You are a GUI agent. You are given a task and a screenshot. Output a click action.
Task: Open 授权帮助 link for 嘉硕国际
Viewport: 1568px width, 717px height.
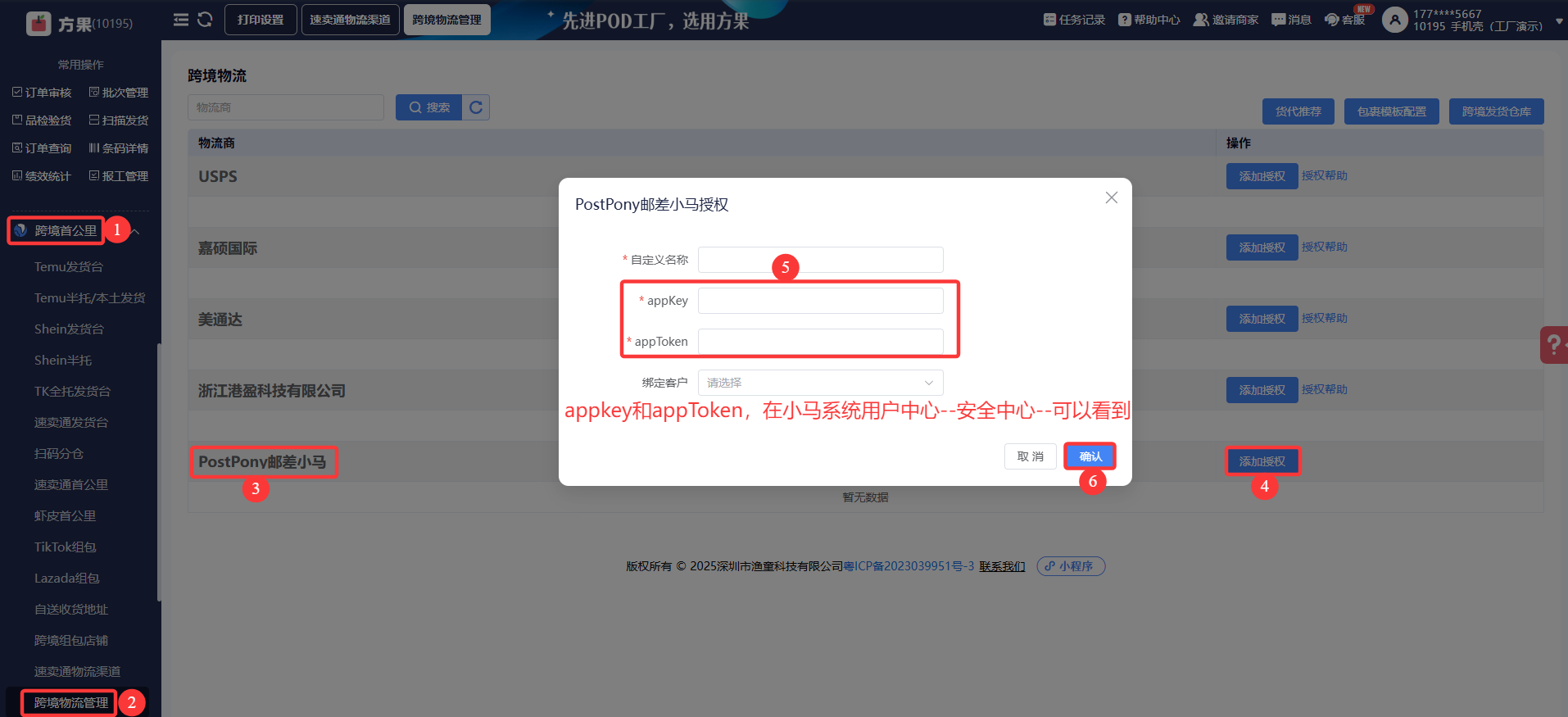pos(1325,247)
